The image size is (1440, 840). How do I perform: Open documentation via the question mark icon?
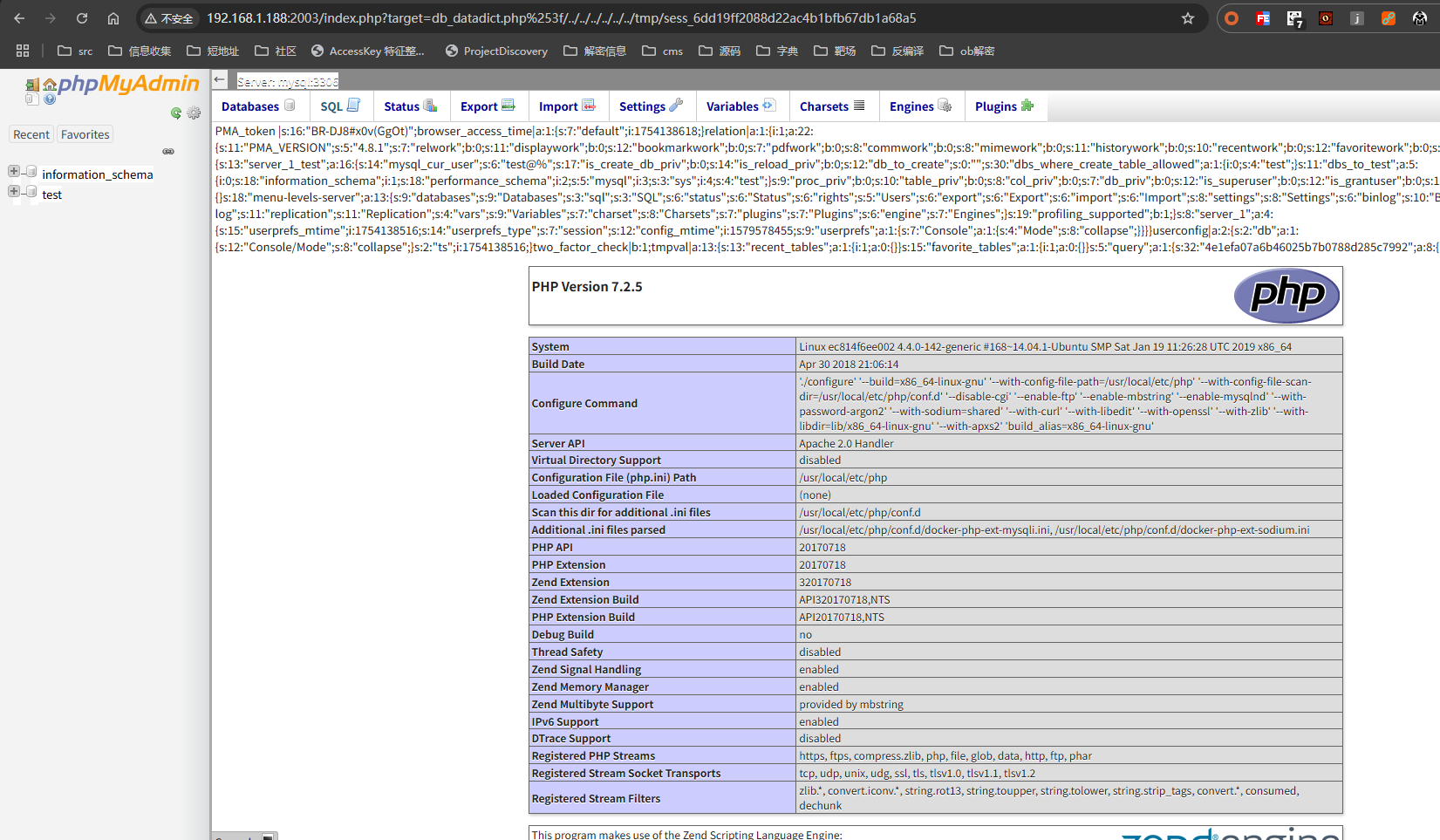[x=50, y=99]
